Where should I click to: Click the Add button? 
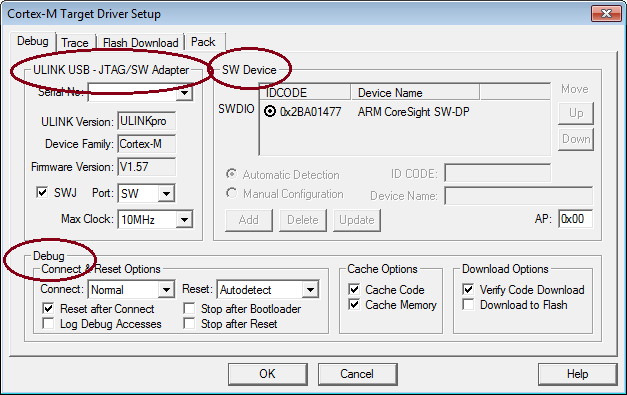[x=249, y=220]
